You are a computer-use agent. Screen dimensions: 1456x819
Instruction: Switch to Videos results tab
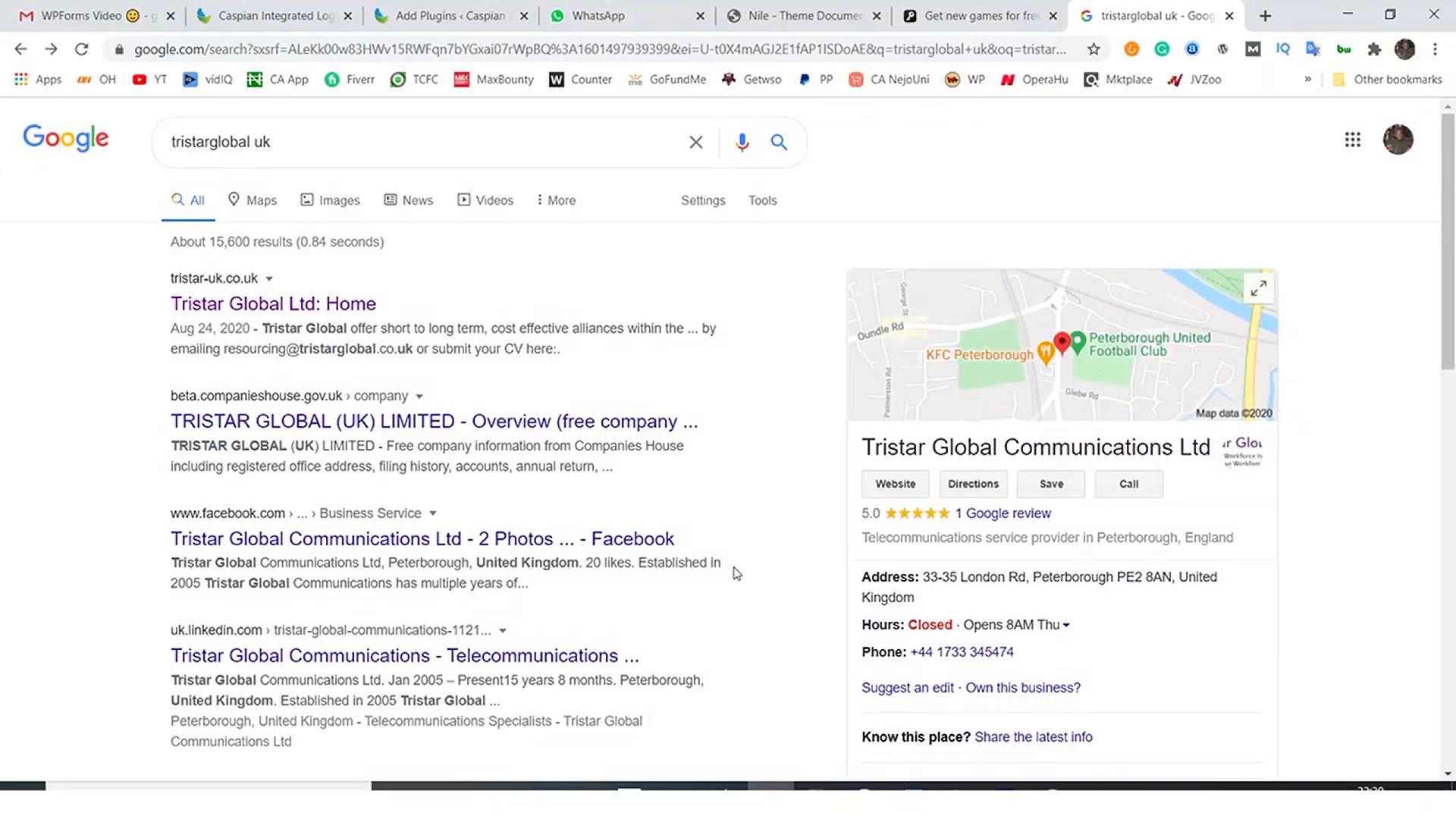485,200
